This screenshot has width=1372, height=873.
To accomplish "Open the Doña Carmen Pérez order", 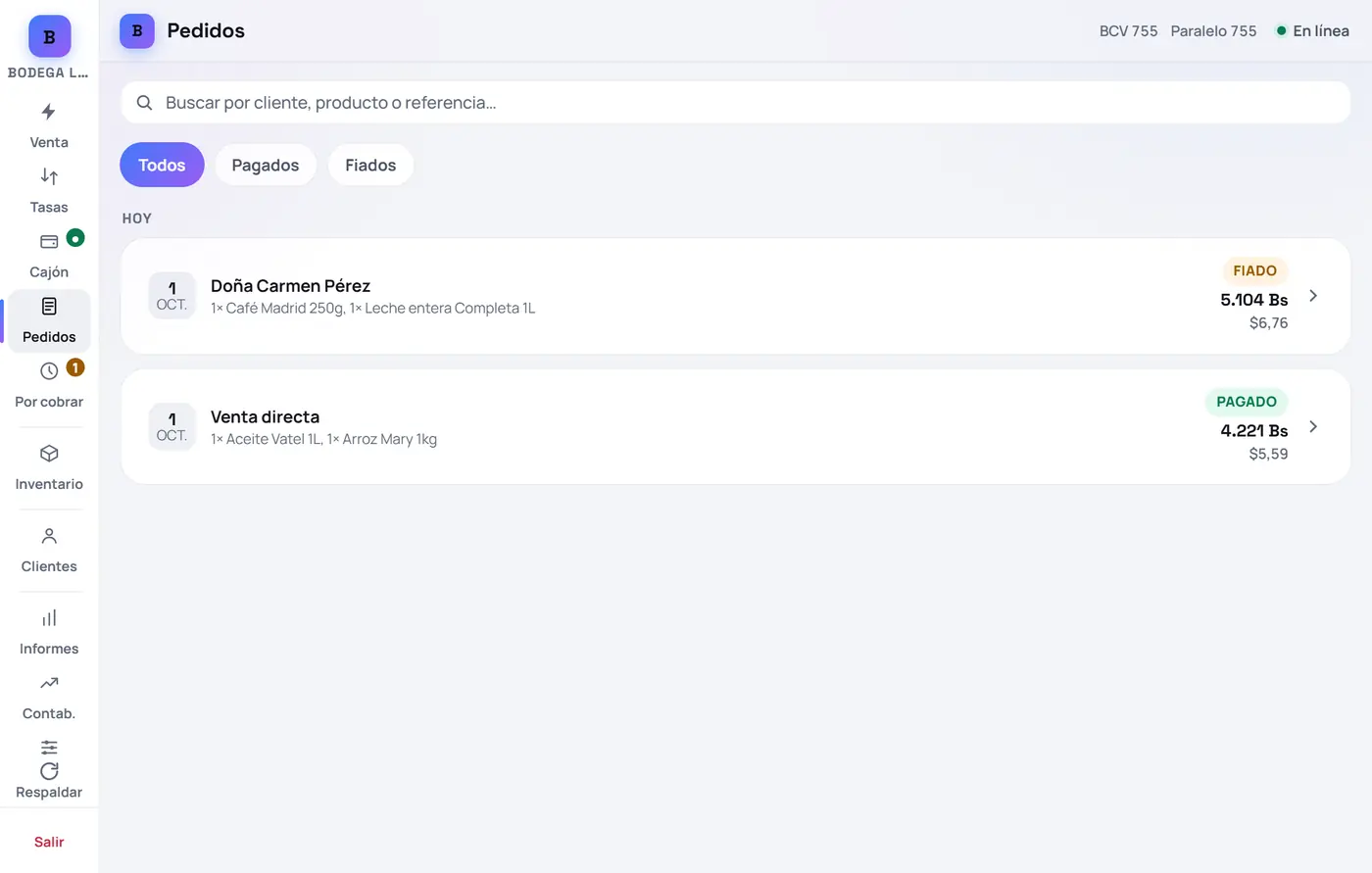I will (735, 296).
